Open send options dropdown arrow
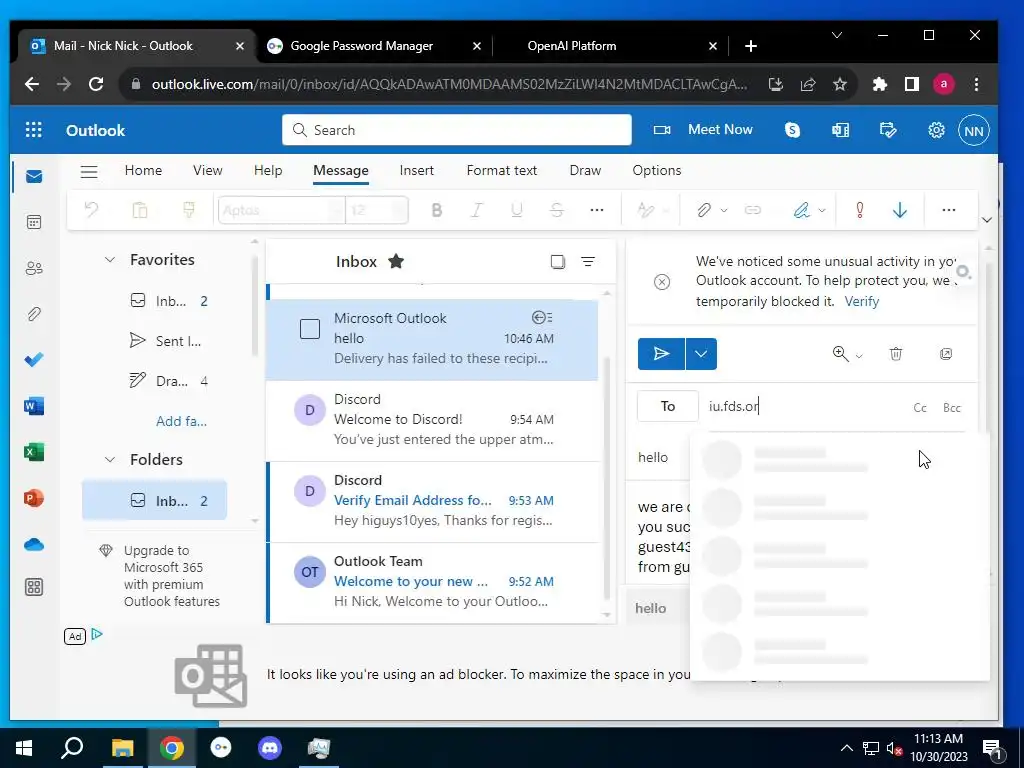This screenshot has height=768, width=1024. pos(701,354)
